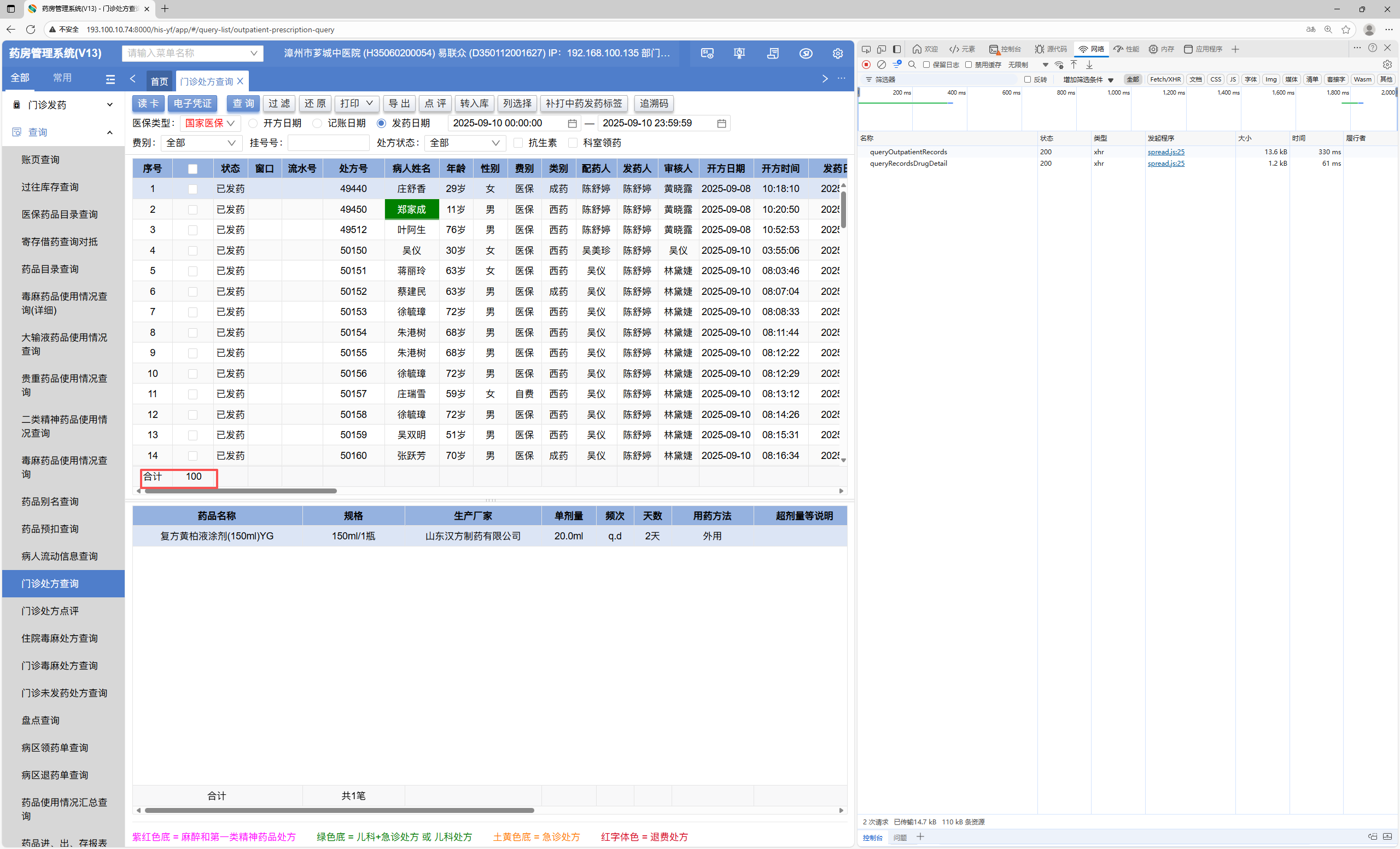Select the 开方日期 radio button

coord(253,123)
